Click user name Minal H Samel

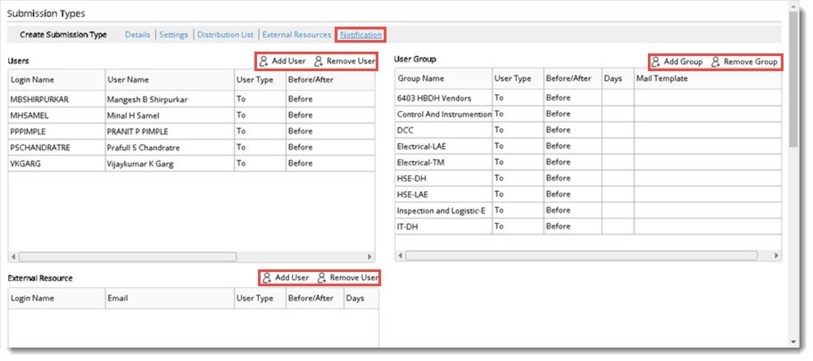134,115
